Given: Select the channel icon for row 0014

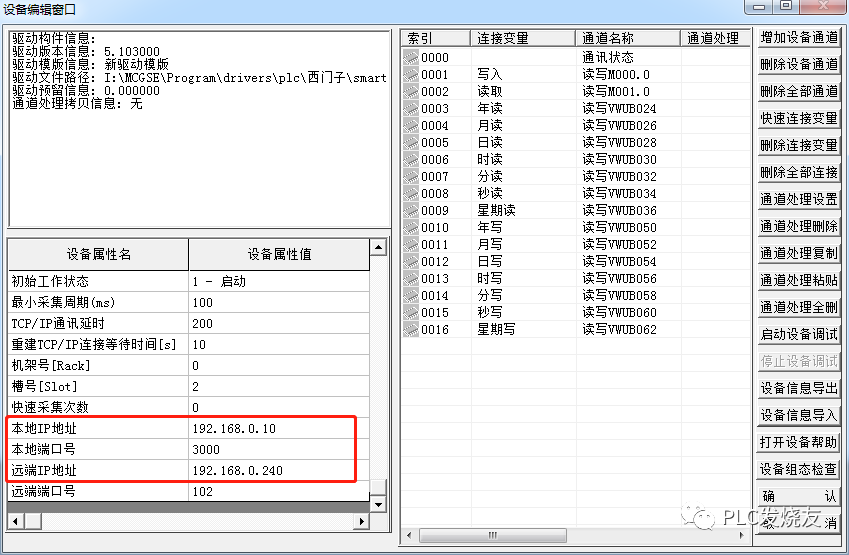Looking at the screenshot, I should coord(411,296).
